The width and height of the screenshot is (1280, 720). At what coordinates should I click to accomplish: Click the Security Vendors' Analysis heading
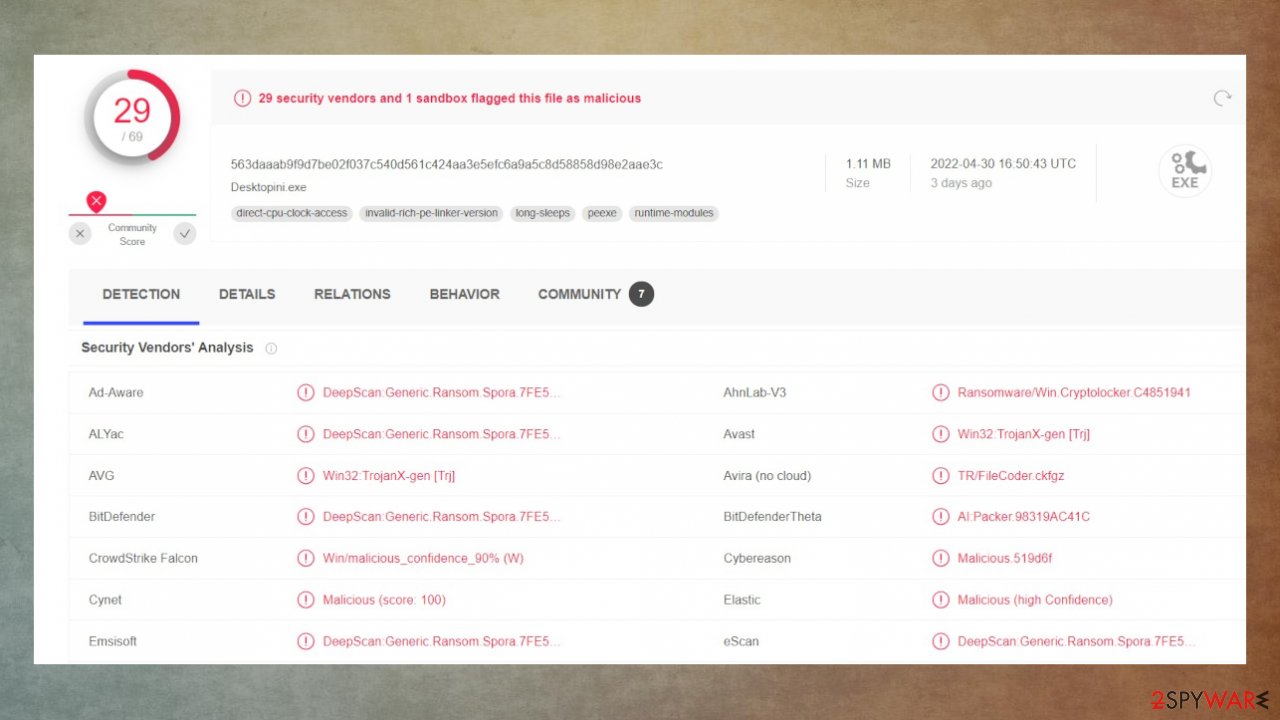point(167,348)
